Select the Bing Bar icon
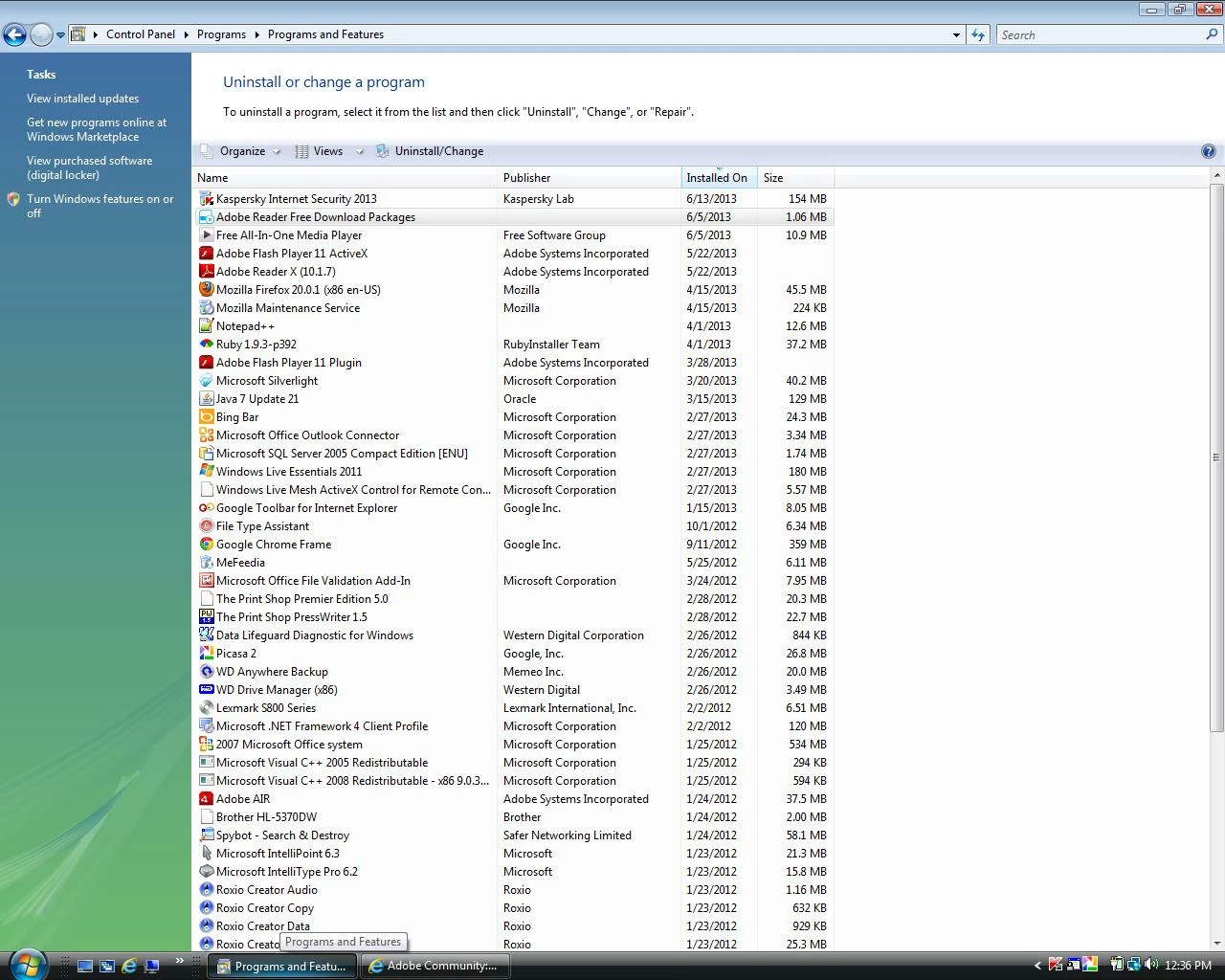1225x980 pixels. point(206,417)
